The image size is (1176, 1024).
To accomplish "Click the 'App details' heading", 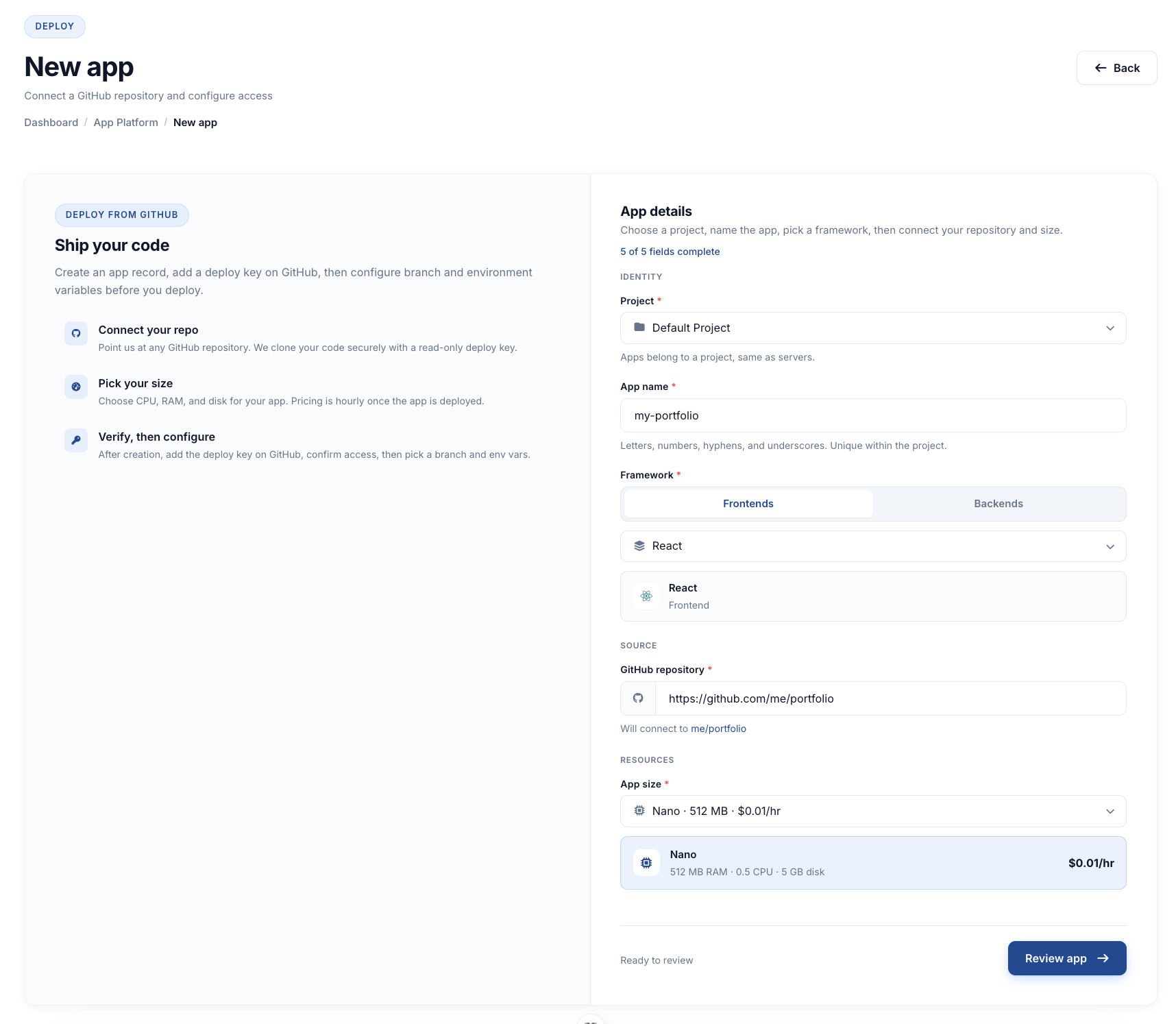I will coord(656,211).
